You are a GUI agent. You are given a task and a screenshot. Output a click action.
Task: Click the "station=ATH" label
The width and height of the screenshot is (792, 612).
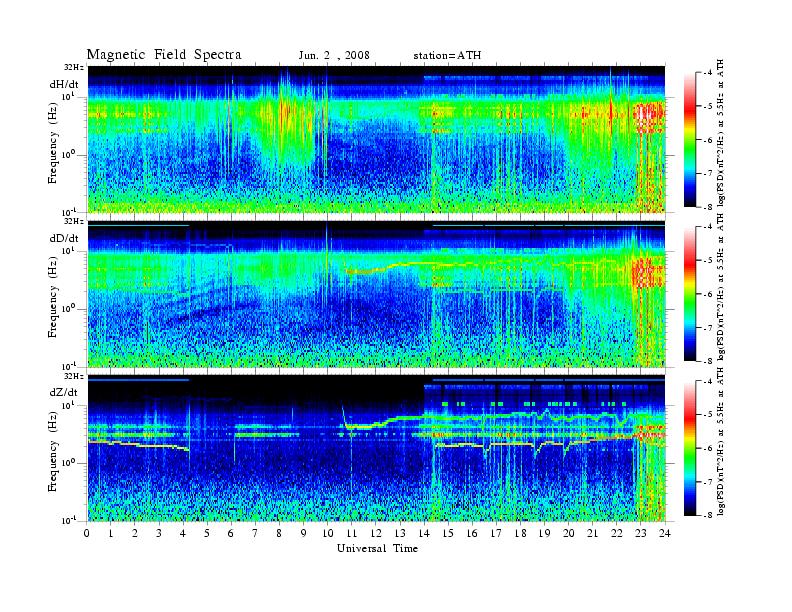point(447,56)
